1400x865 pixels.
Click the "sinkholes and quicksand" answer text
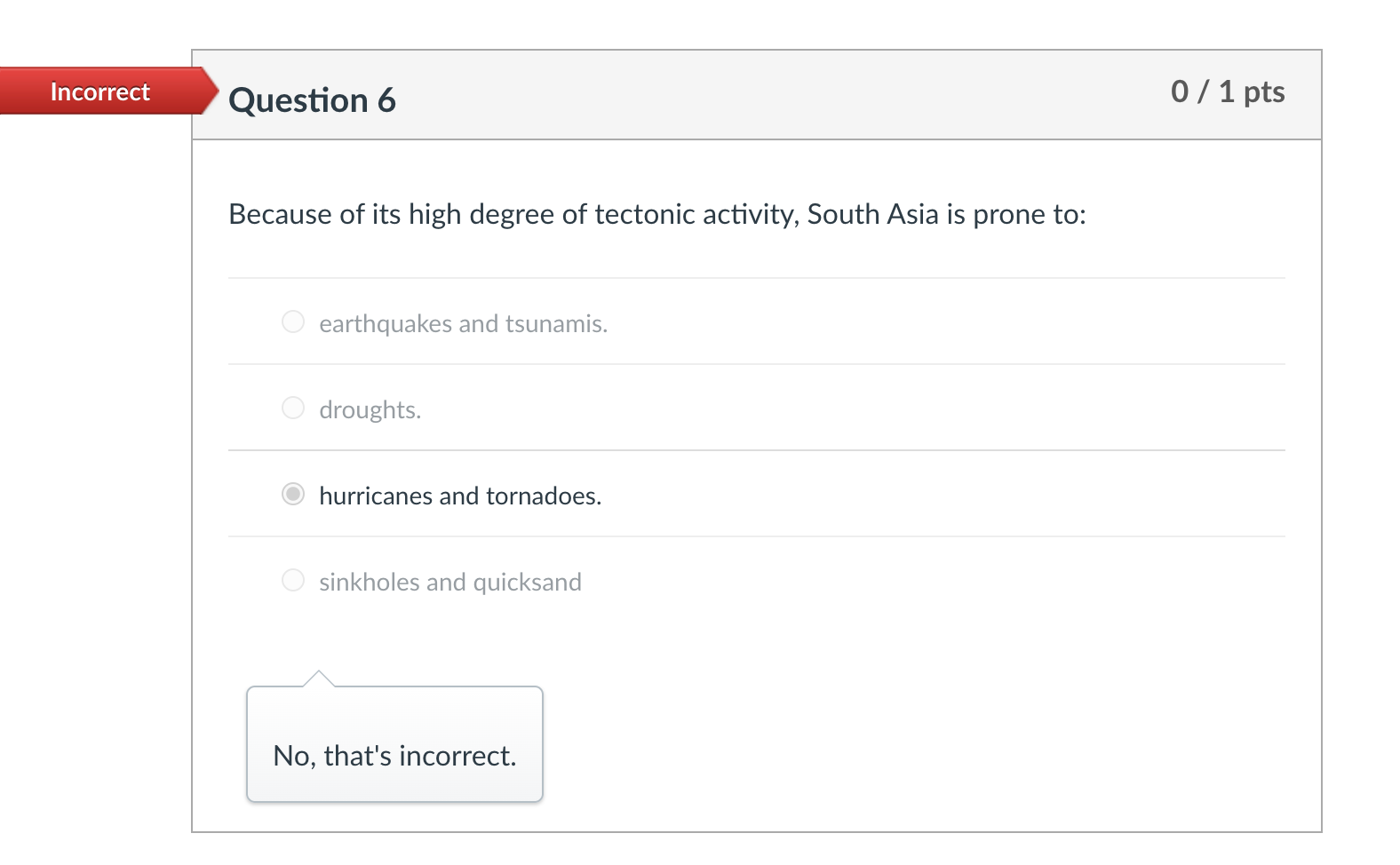(x=449, y=583)
